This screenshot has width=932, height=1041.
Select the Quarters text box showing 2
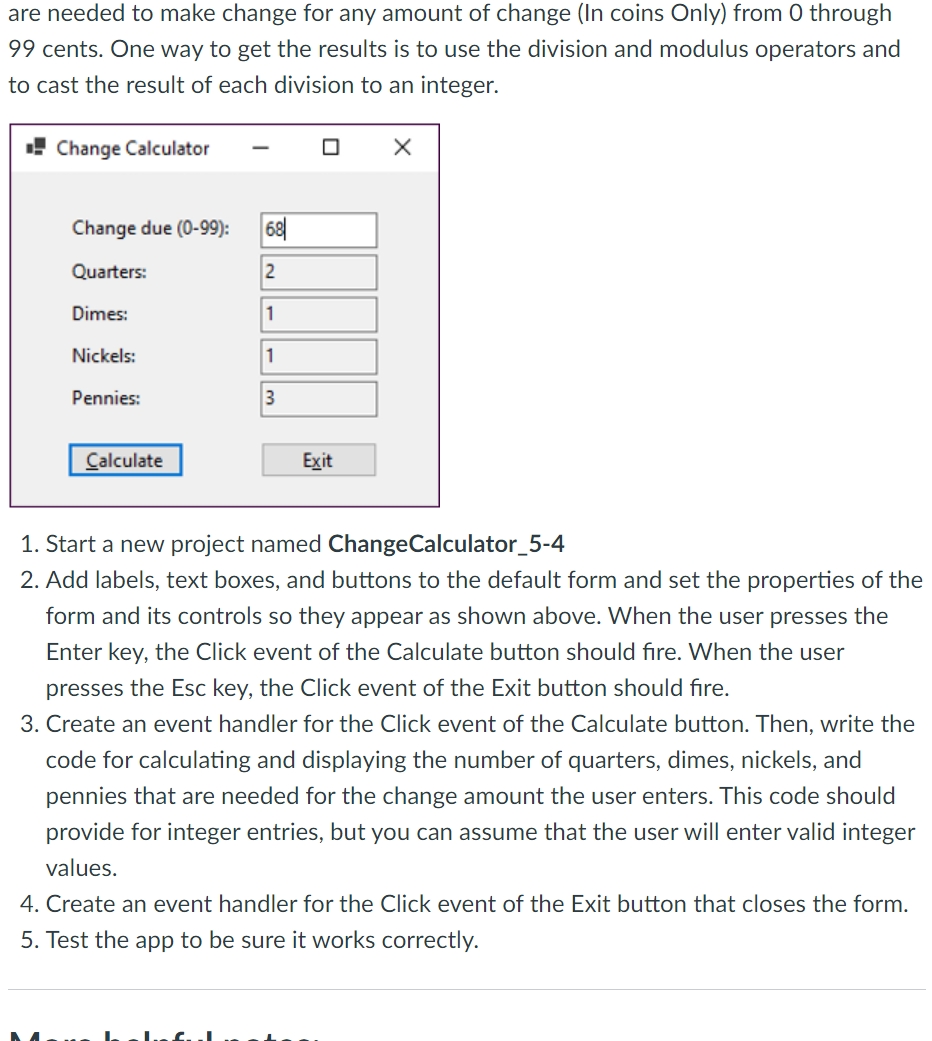(x=318, y=271)
